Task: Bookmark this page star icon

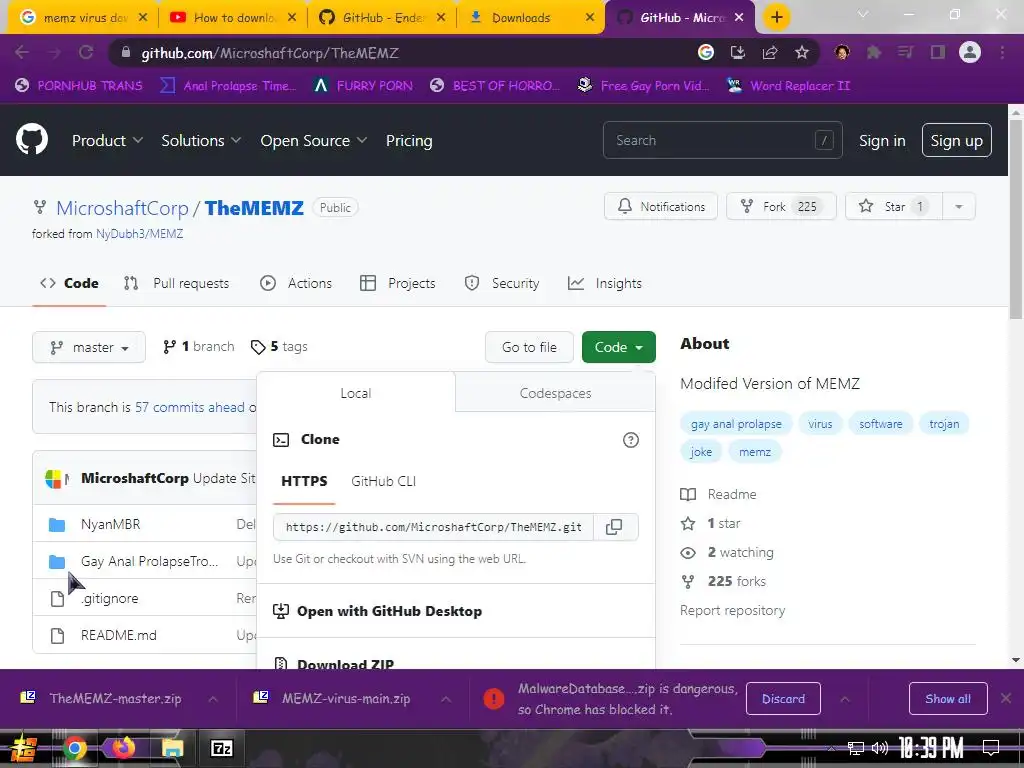Action: [802, 53]
